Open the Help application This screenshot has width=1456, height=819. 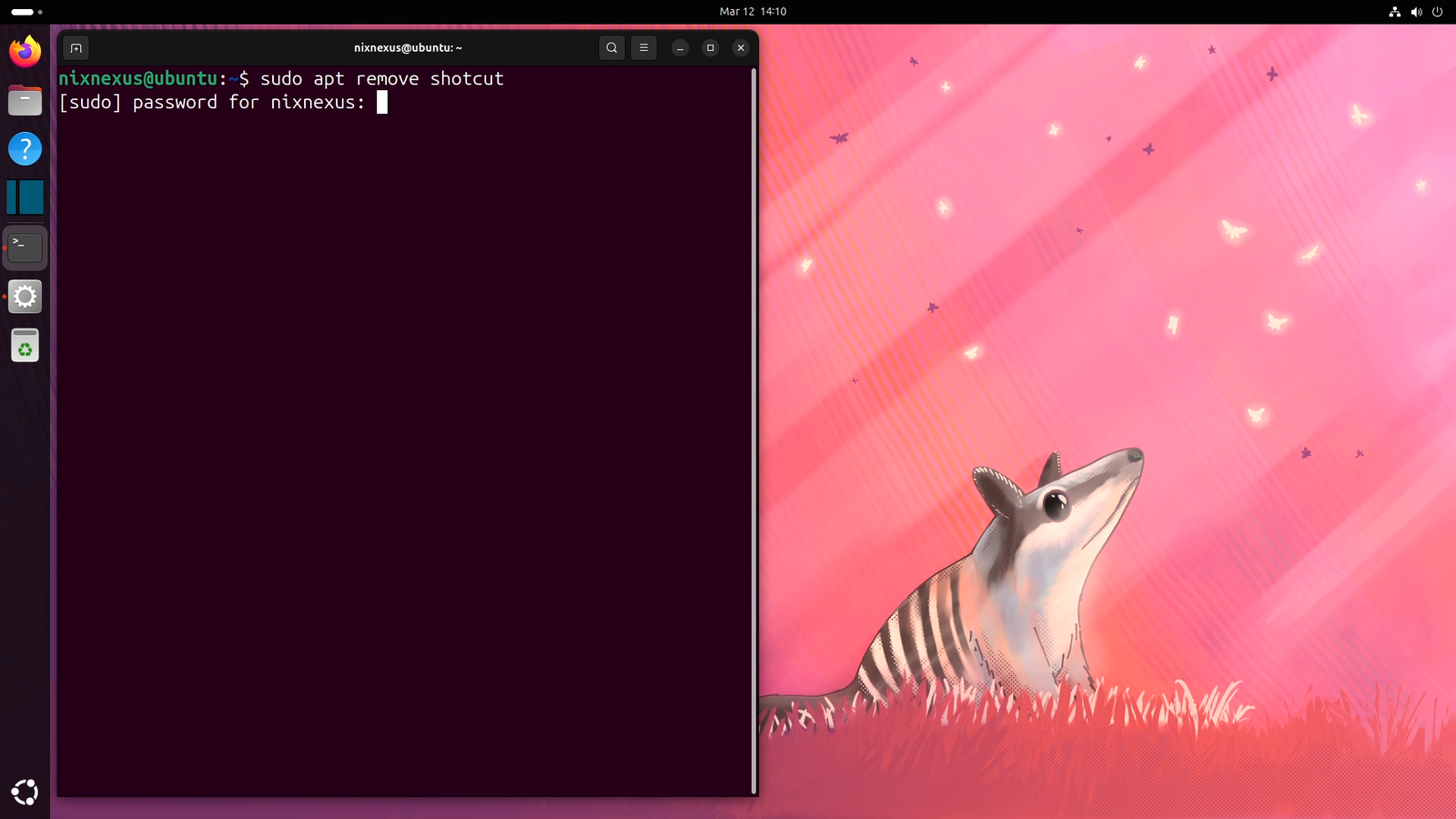point(25,148)
